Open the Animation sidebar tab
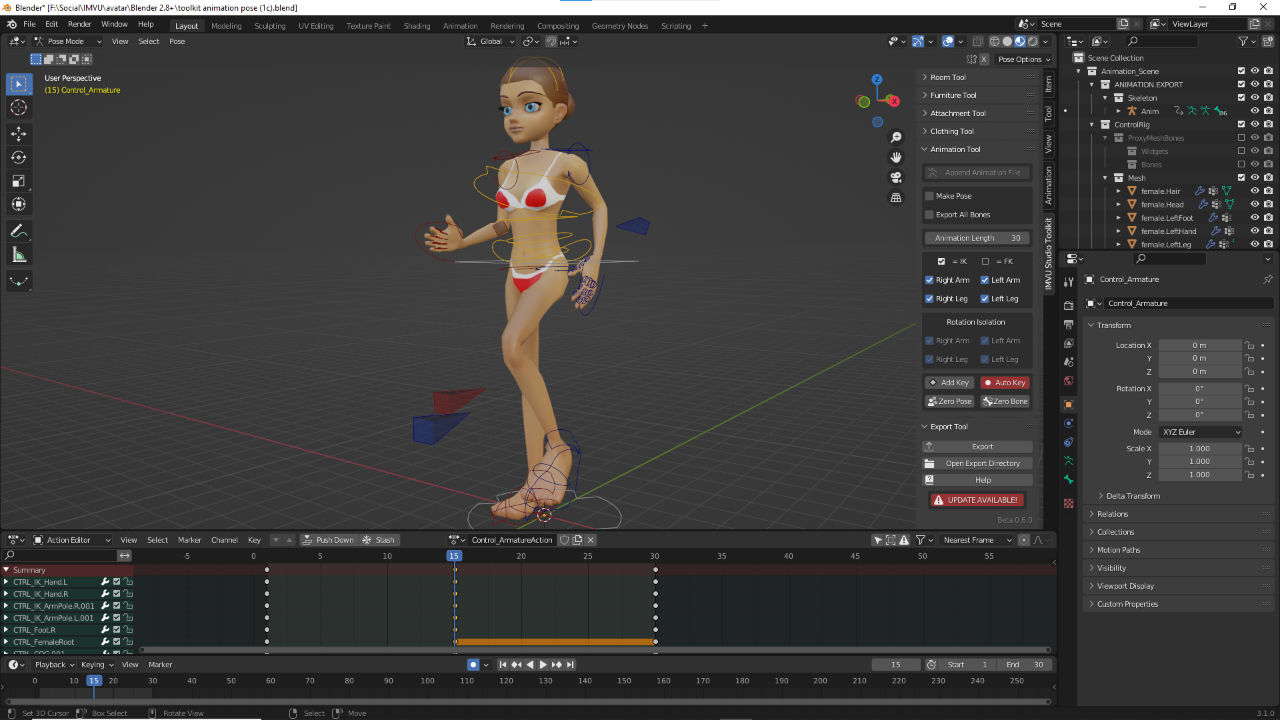 point(1049,185)
